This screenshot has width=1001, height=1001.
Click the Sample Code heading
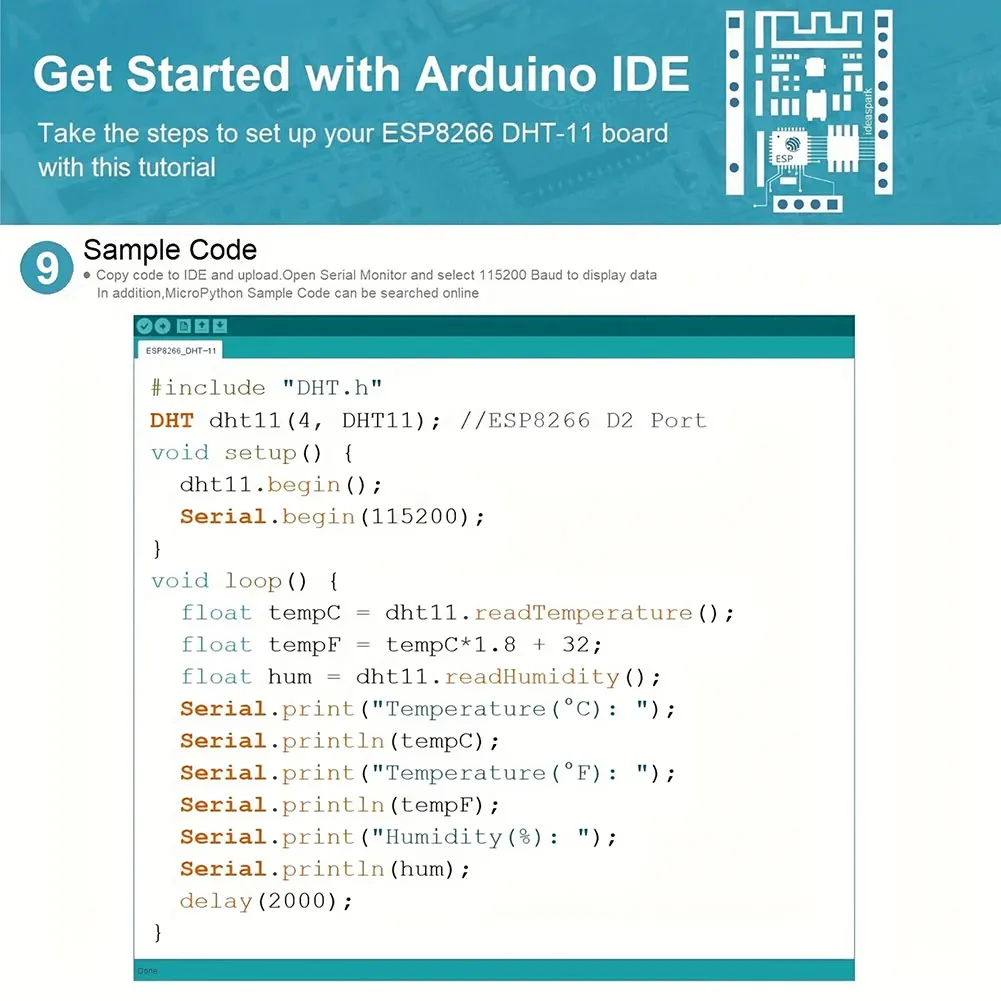(170, 250)
